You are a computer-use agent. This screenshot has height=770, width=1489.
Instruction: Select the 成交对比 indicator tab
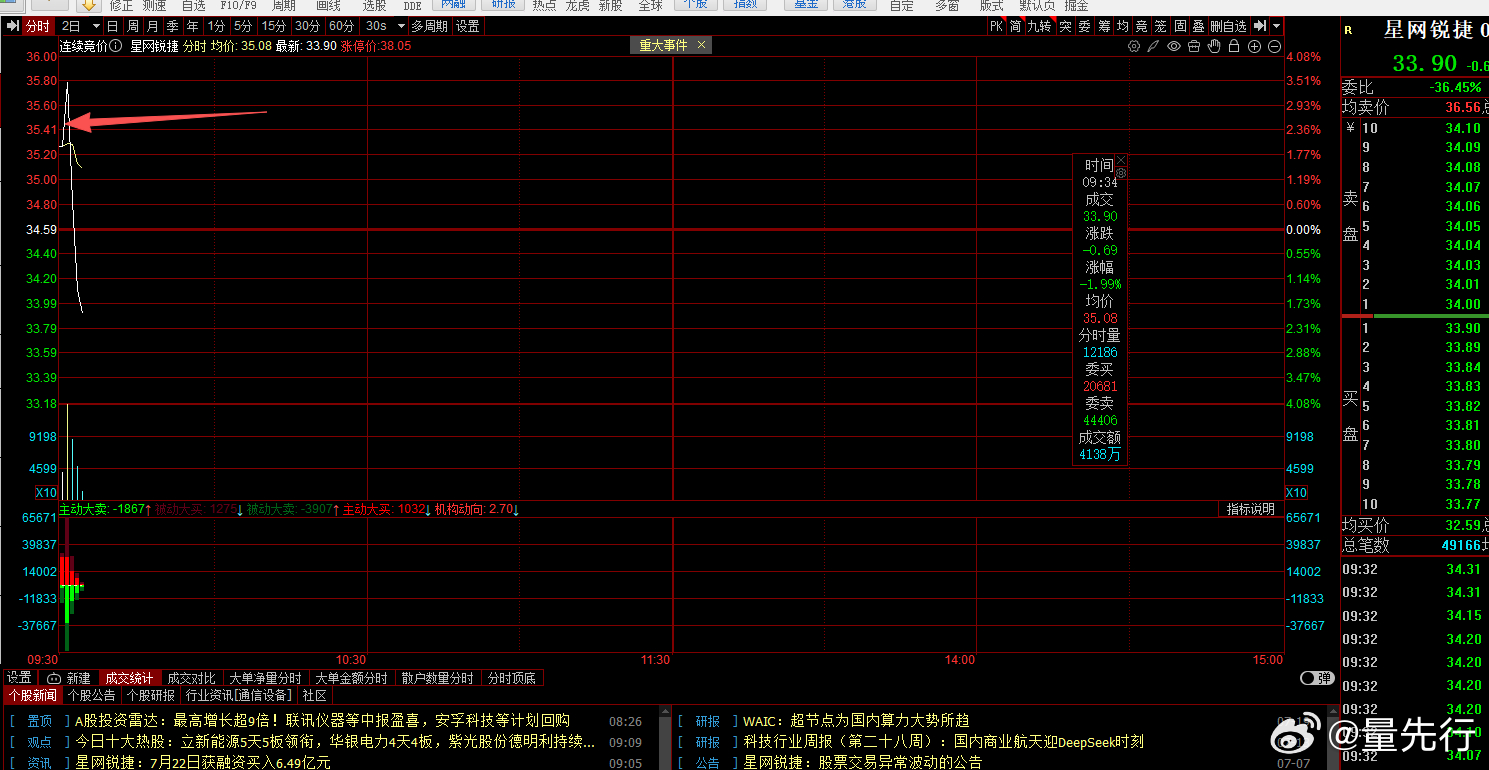[191, 678]
